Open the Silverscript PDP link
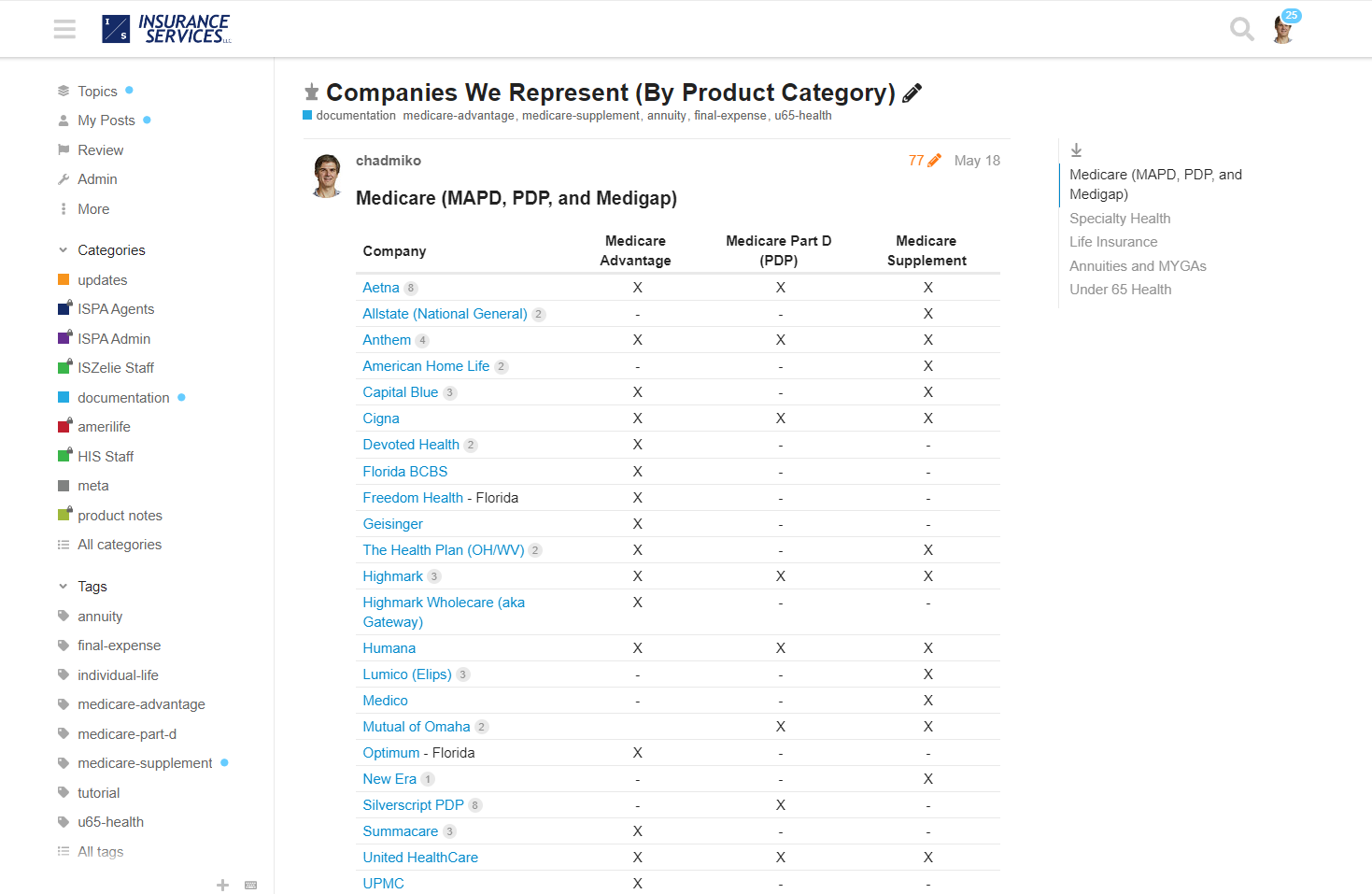The image size is (1372, 894). tap(413, 805)
